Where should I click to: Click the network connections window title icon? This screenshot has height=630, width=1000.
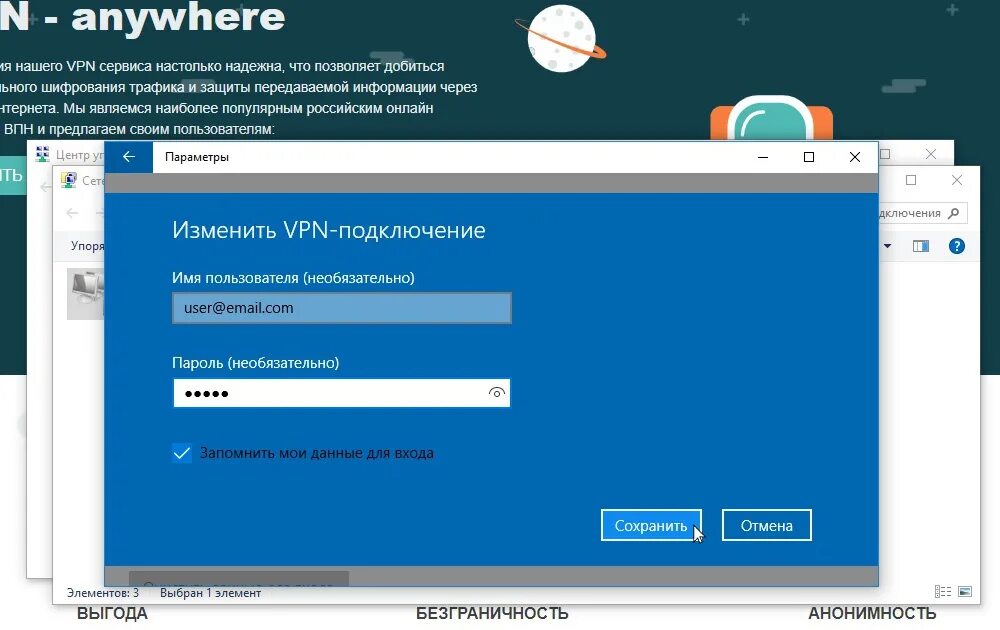tap(68, 180)
